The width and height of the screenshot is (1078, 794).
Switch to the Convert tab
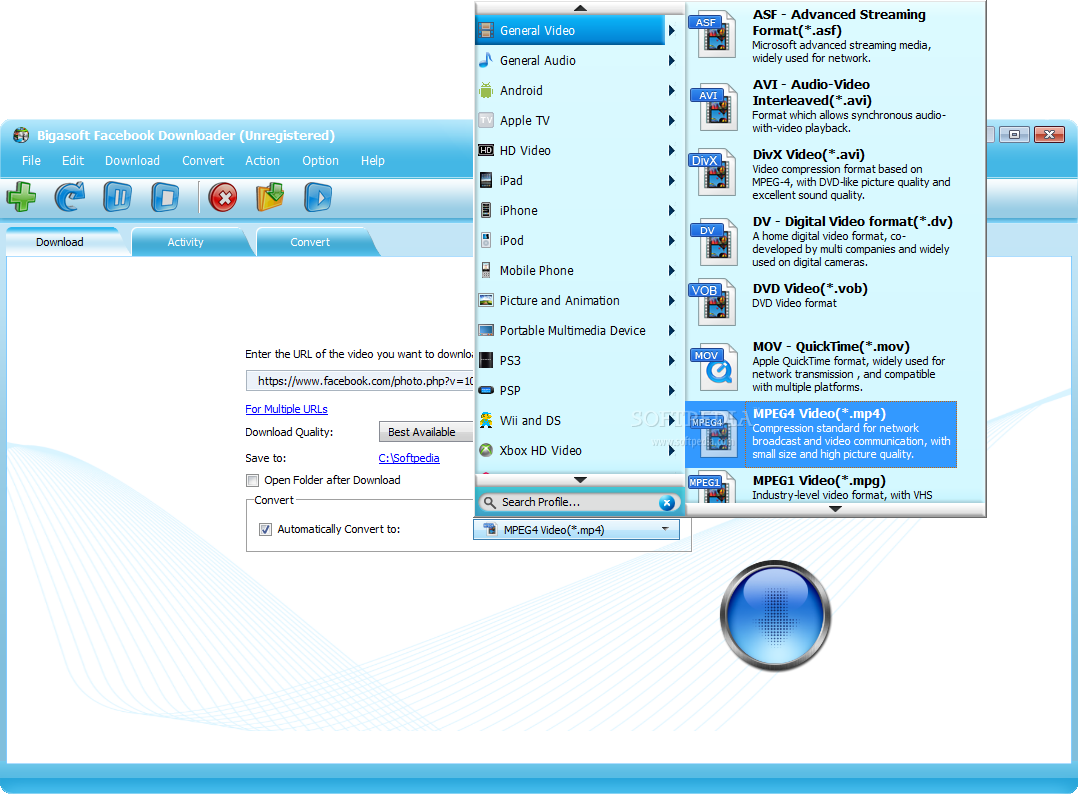(x=310, y=242)
